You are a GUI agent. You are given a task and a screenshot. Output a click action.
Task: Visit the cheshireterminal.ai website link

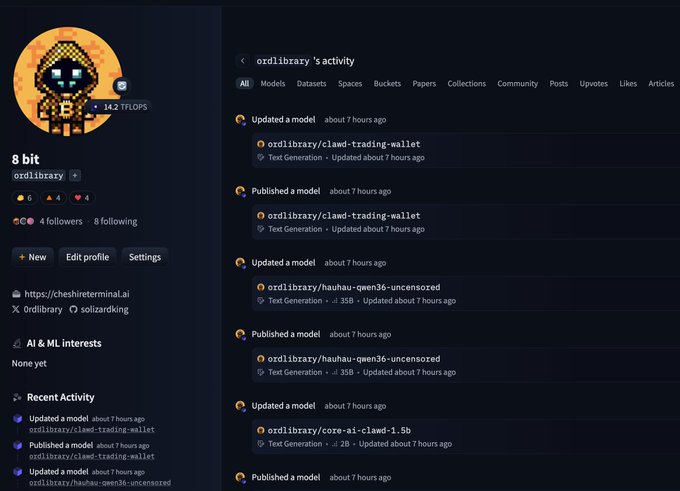coord(77,294)
